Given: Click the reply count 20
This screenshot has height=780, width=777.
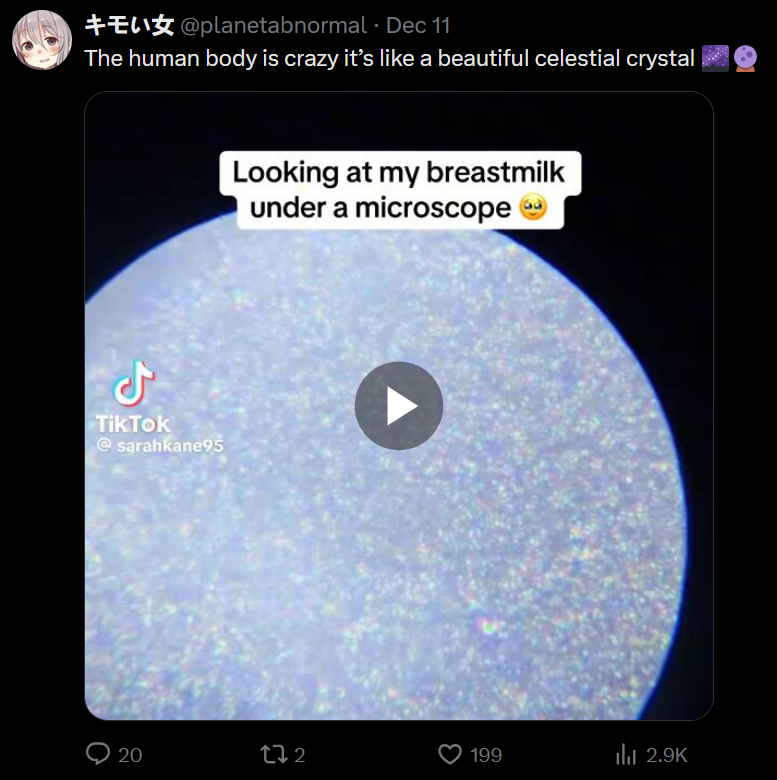Looking at the screenshot, I should (x=130, y=755).
